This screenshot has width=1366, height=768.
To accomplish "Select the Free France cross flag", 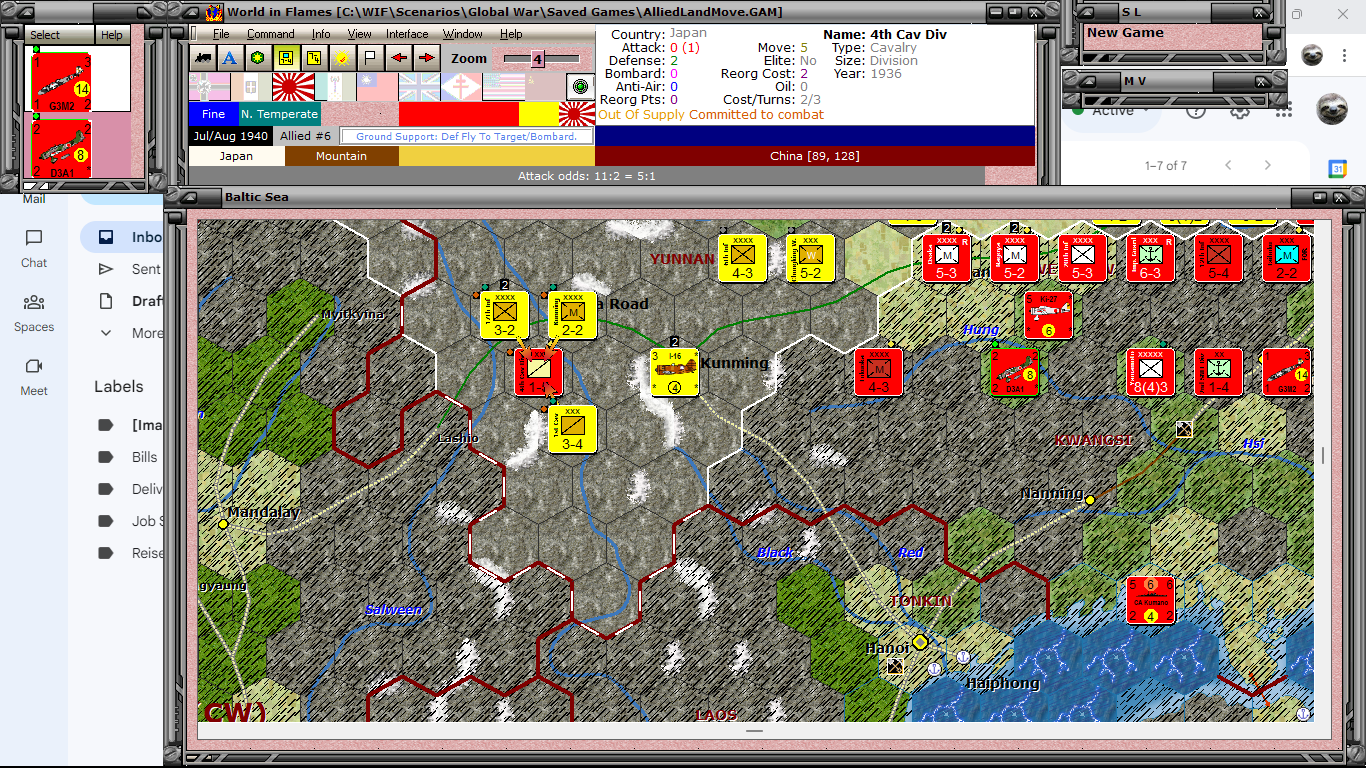I will (462, 87).
